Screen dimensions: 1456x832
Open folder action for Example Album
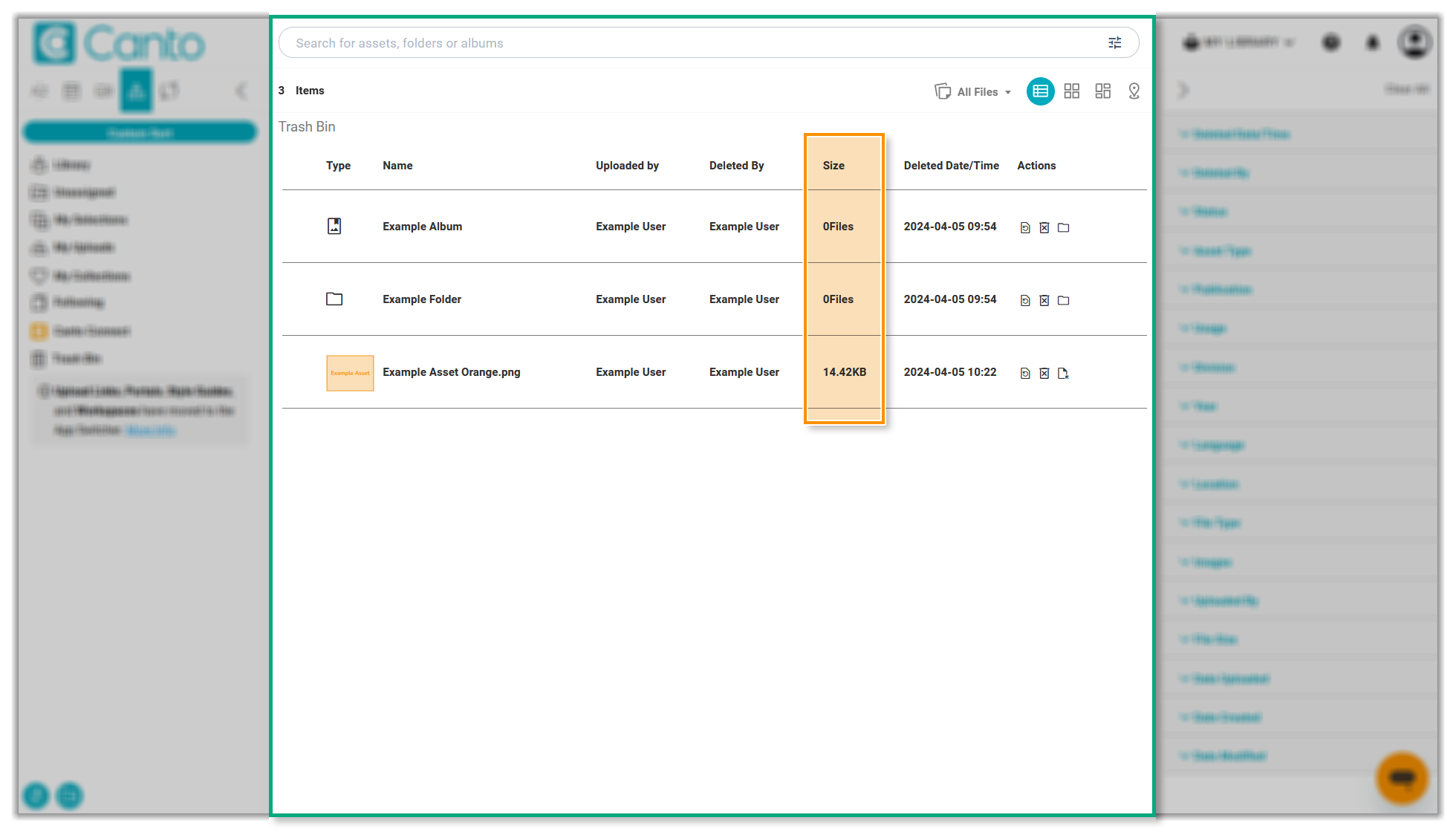1064,228
